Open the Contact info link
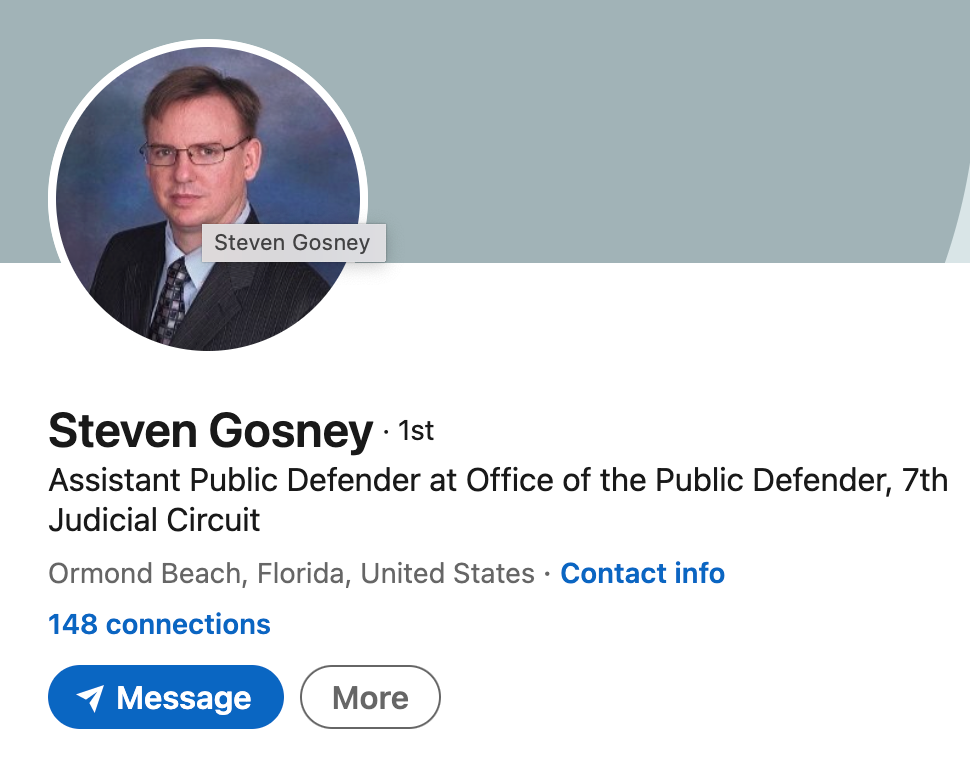The image size is (970, 762). click(x=642, y=574)
